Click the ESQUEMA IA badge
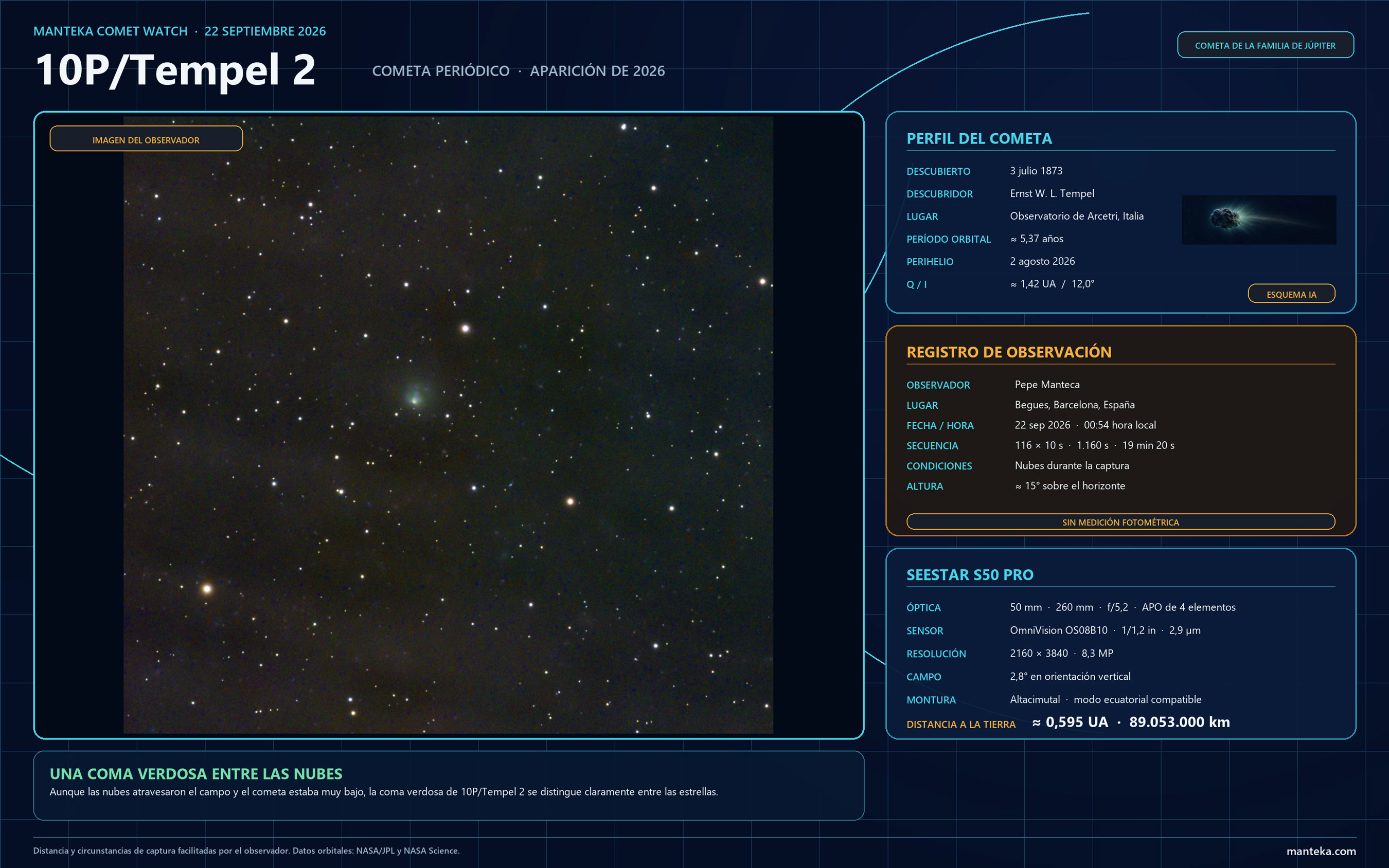Image resolution: width=1389 pixels, height=868 pixels. point(1291,294)
